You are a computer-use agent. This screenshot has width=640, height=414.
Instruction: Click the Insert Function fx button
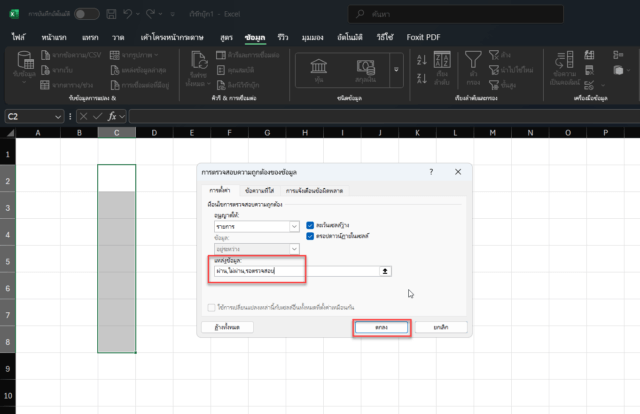click(111, 117)
